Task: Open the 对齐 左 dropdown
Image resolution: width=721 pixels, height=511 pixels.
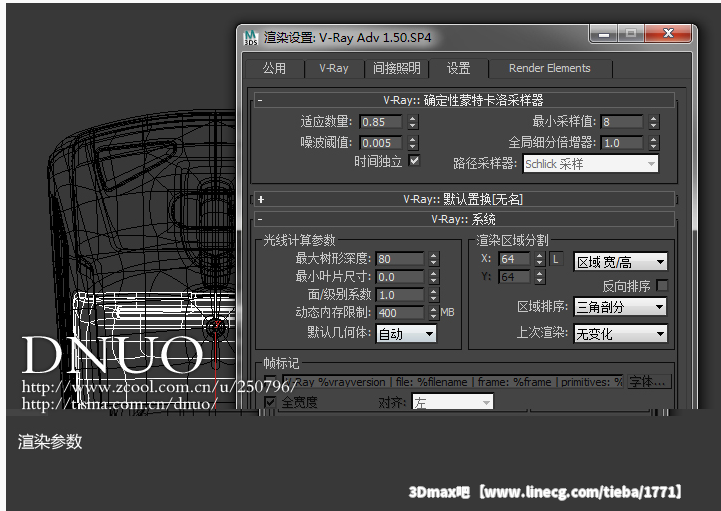Action: click(452, 402)
